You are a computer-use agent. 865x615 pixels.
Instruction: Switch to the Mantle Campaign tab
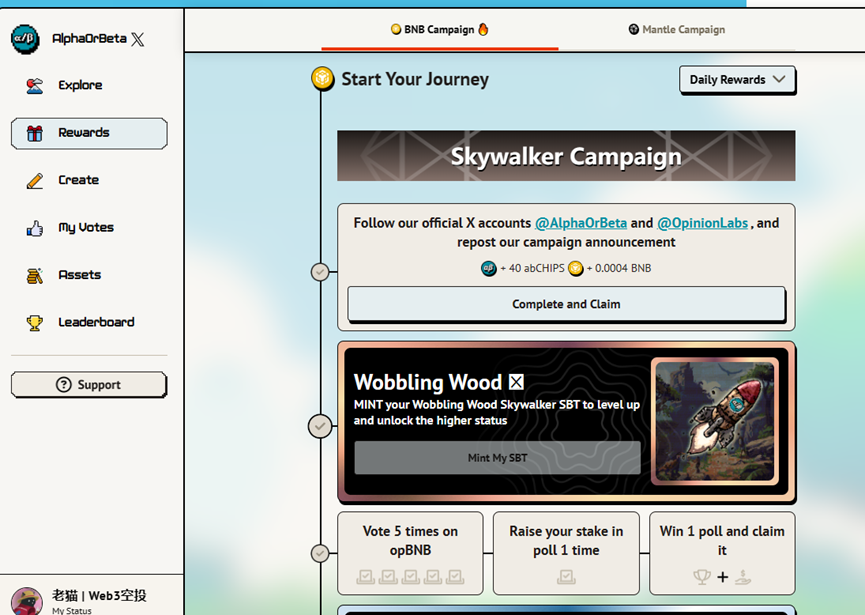[x=677, y=30]
